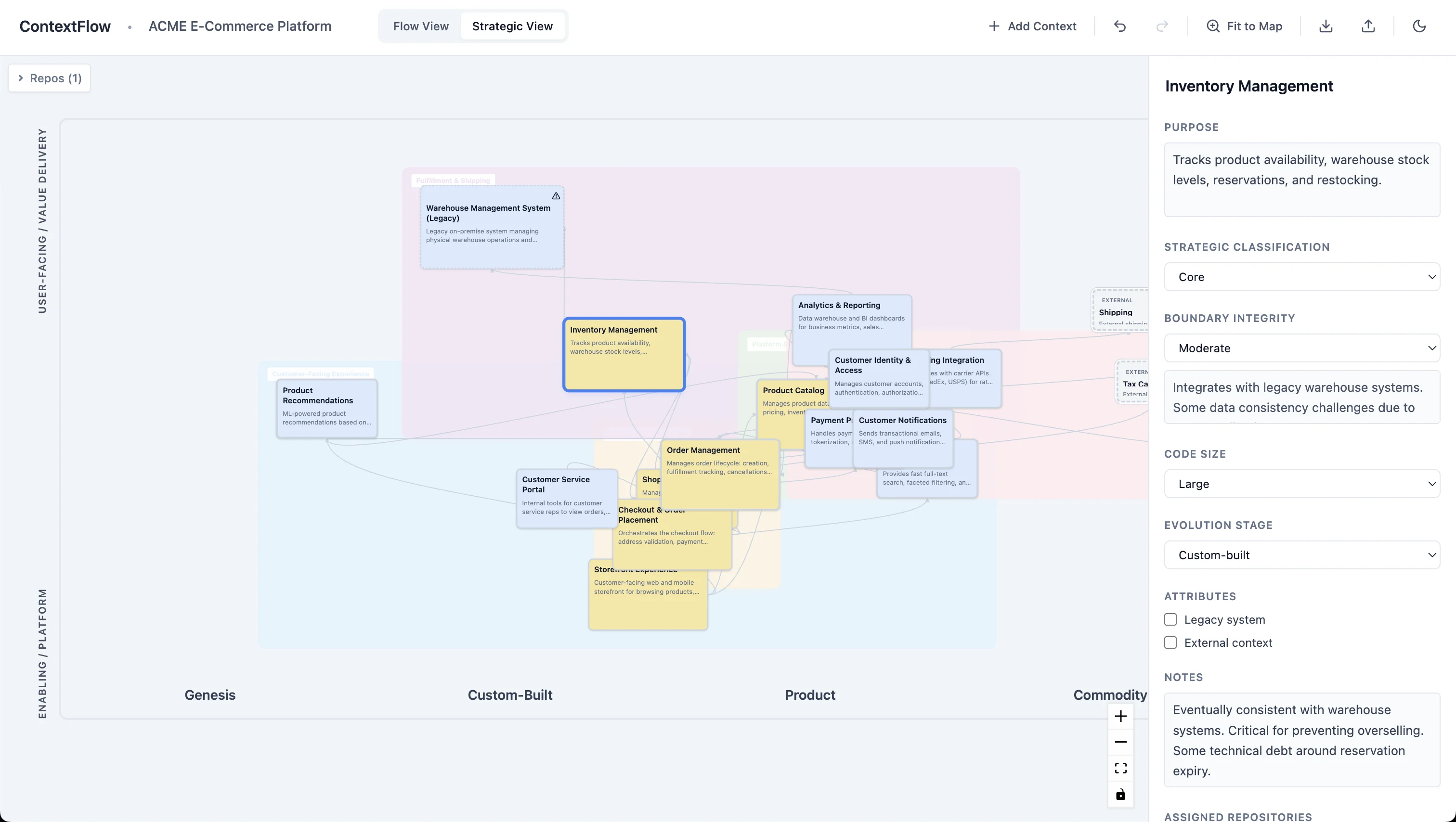Check the External context attribute
The image size is (1456, 822).
click(x=1170, y=642)
